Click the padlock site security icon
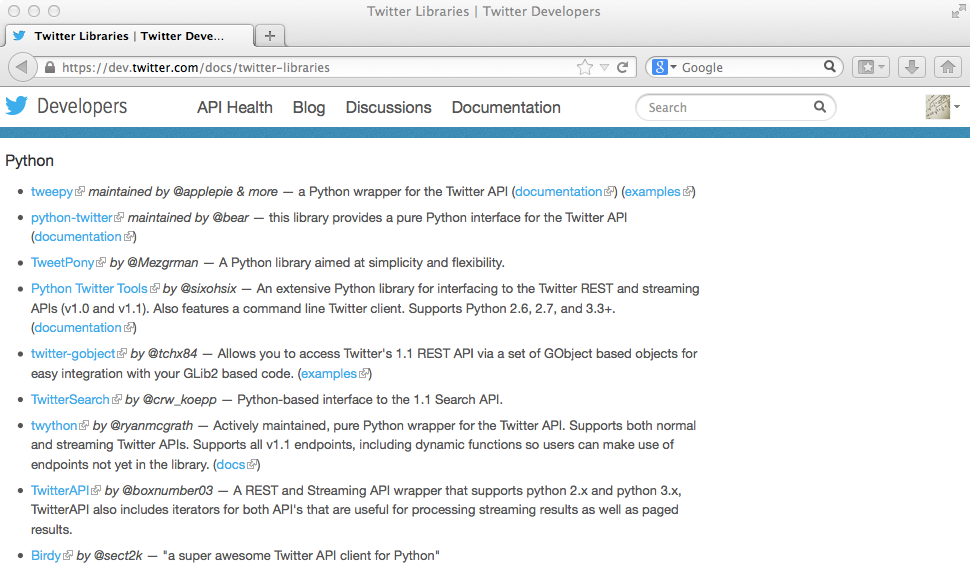This screenshot has height=579, width=970. point(50,67)
